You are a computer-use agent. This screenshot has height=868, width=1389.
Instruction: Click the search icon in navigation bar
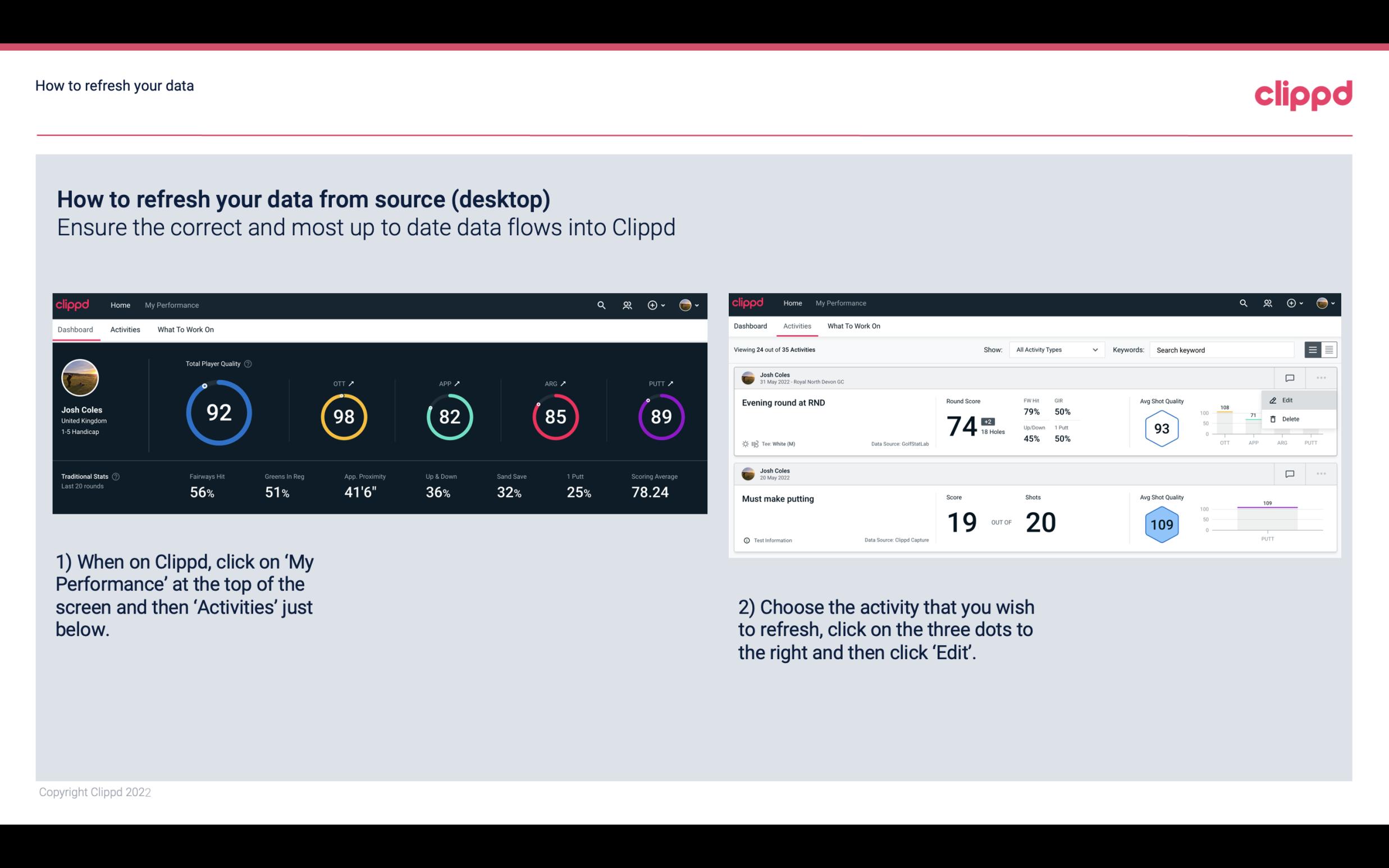pos(598,305)
